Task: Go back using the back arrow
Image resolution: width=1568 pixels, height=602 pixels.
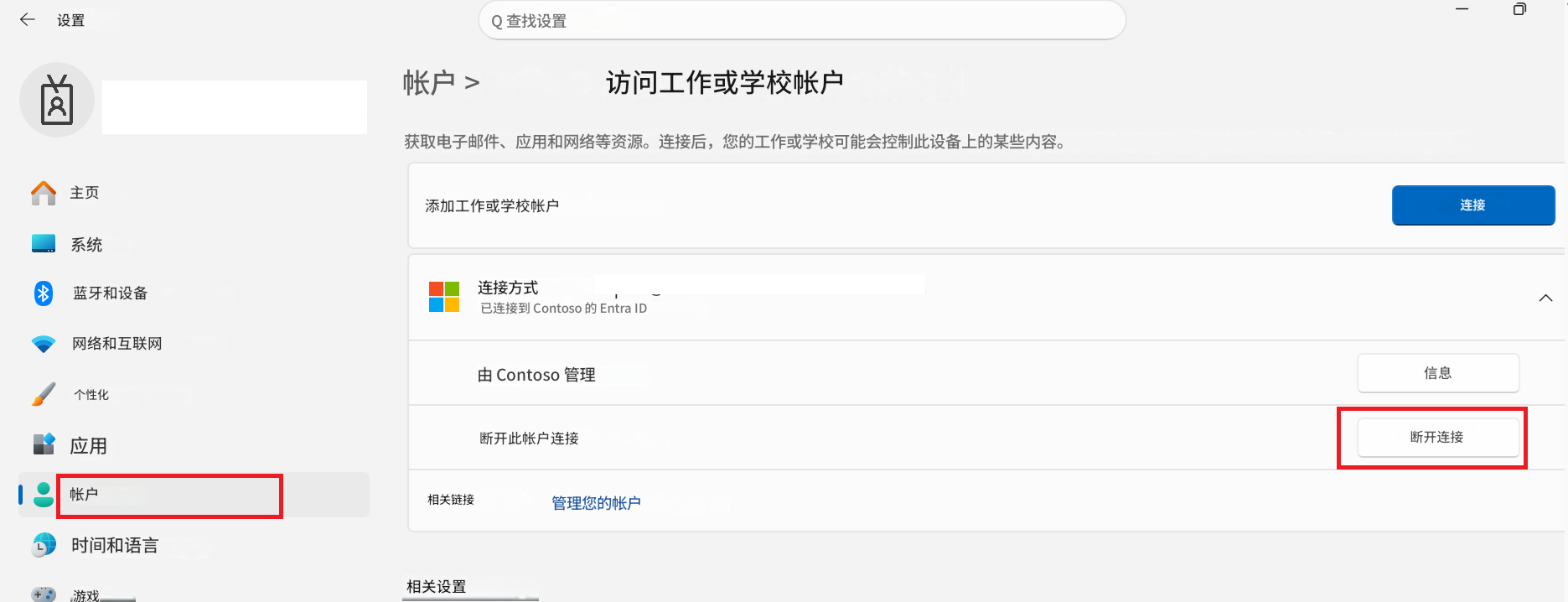Action: tap(28, 19)
